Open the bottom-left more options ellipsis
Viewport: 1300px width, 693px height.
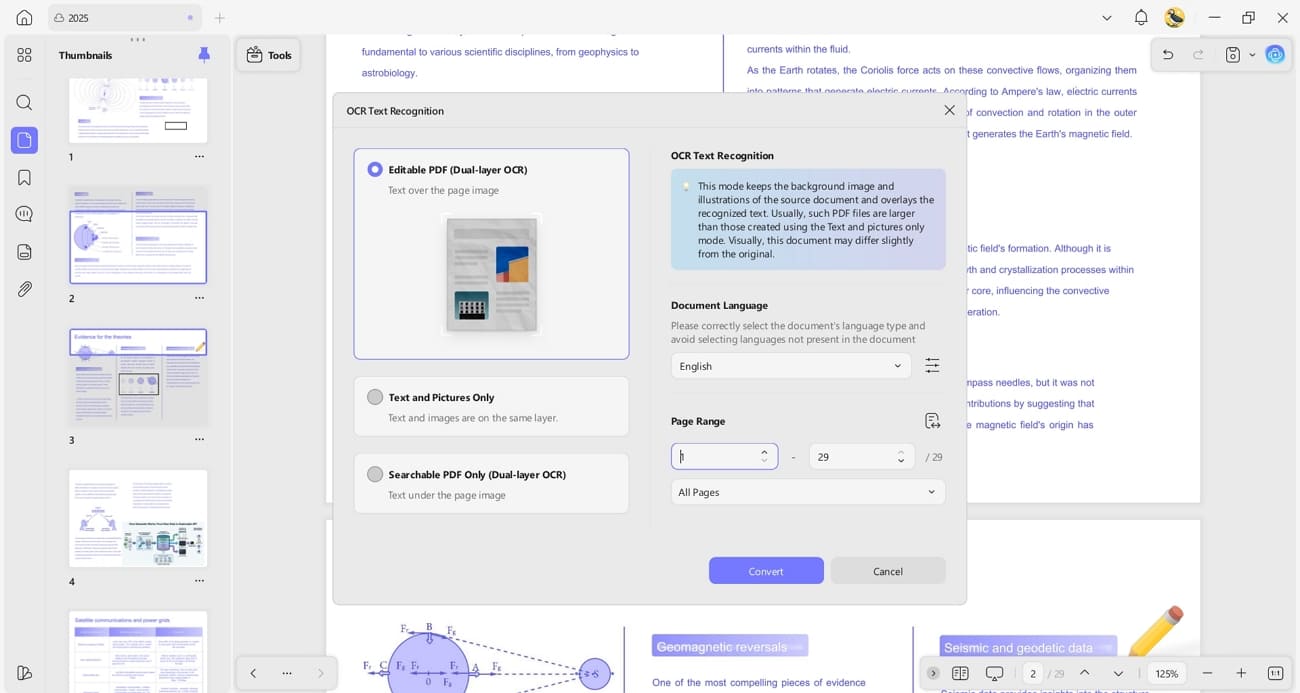(x=287, y=673)
